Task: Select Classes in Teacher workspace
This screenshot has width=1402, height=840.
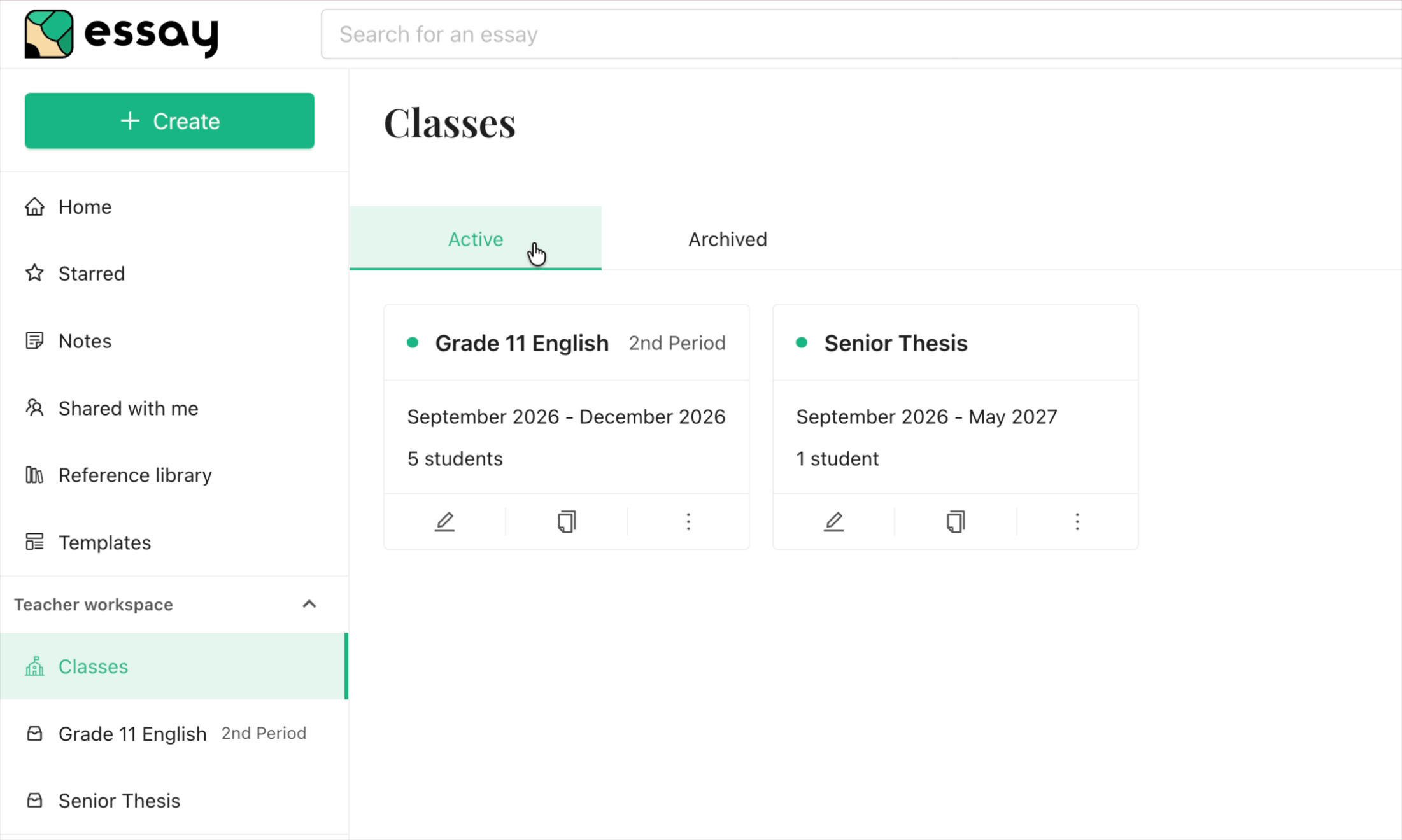Action: pyautogui.click(x=174, y=666)
